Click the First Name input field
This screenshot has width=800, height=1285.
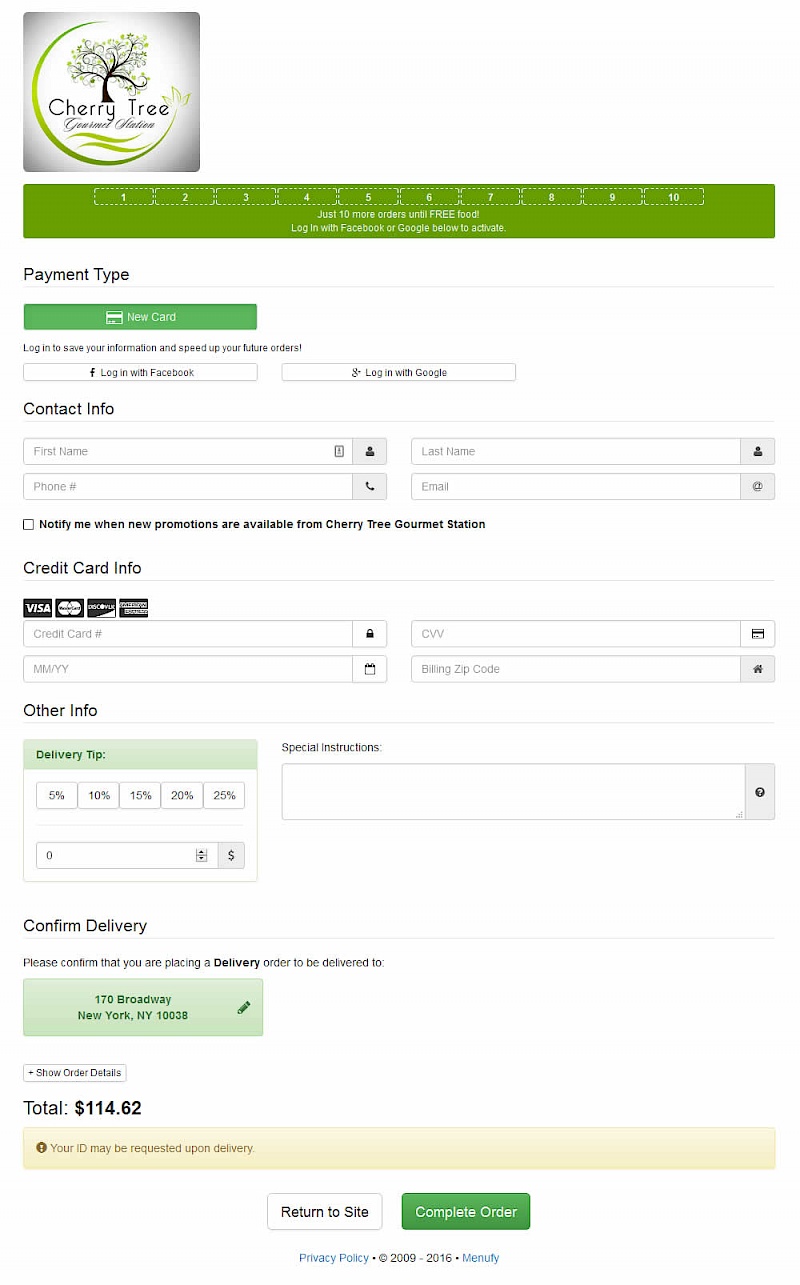tap(180, 452)
